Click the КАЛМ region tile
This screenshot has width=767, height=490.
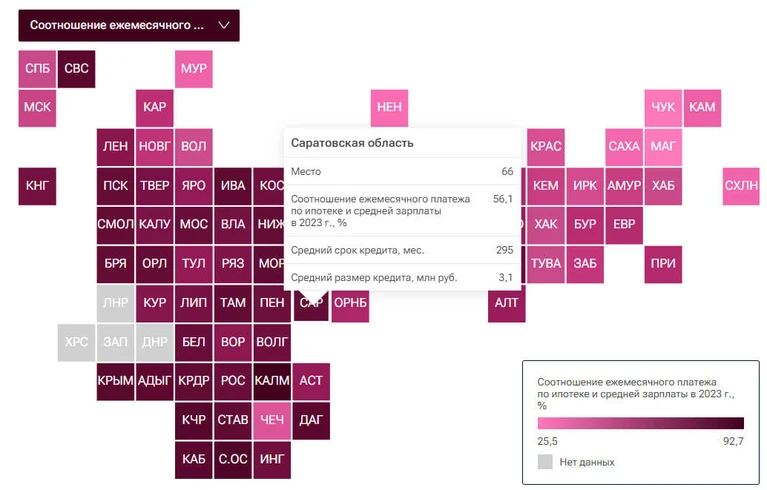pos(272,382)
